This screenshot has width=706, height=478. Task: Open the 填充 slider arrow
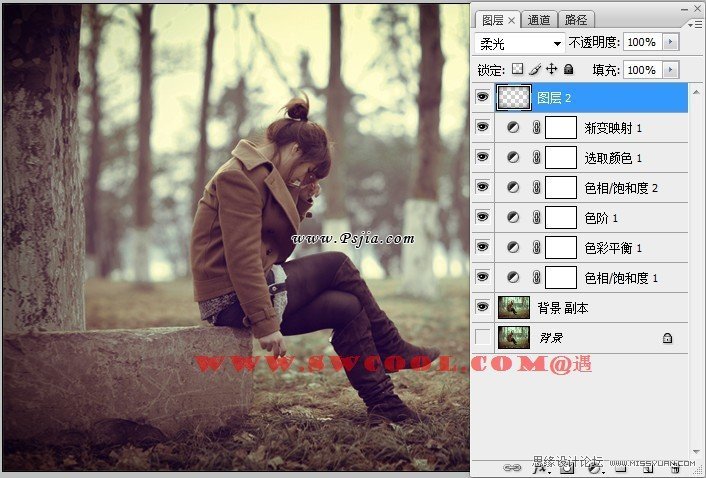coord(671,70)
